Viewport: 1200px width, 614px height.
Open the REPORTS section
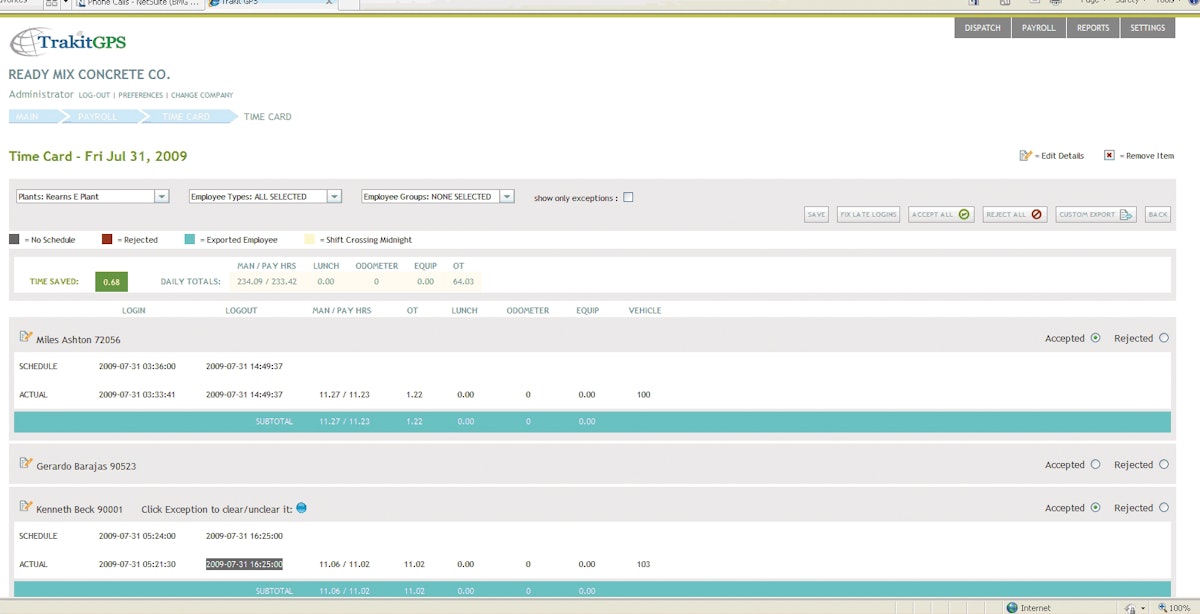[x=1093, y=27]
